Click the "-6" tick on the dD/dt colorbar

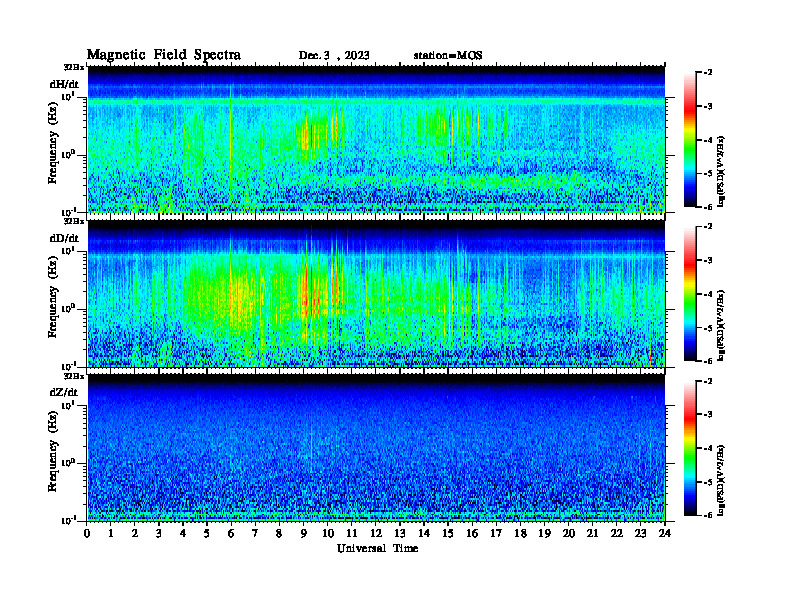tap(708, 361)
